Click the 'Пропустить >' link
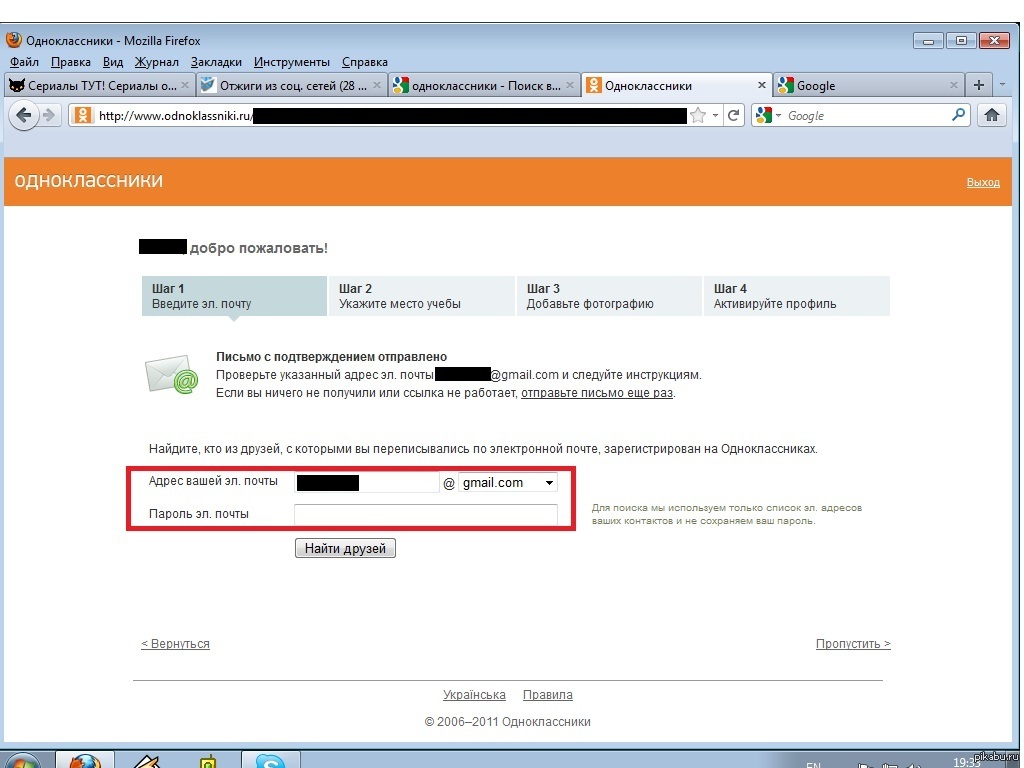Viewport: 1024px width, 768px height. point(853,643)
